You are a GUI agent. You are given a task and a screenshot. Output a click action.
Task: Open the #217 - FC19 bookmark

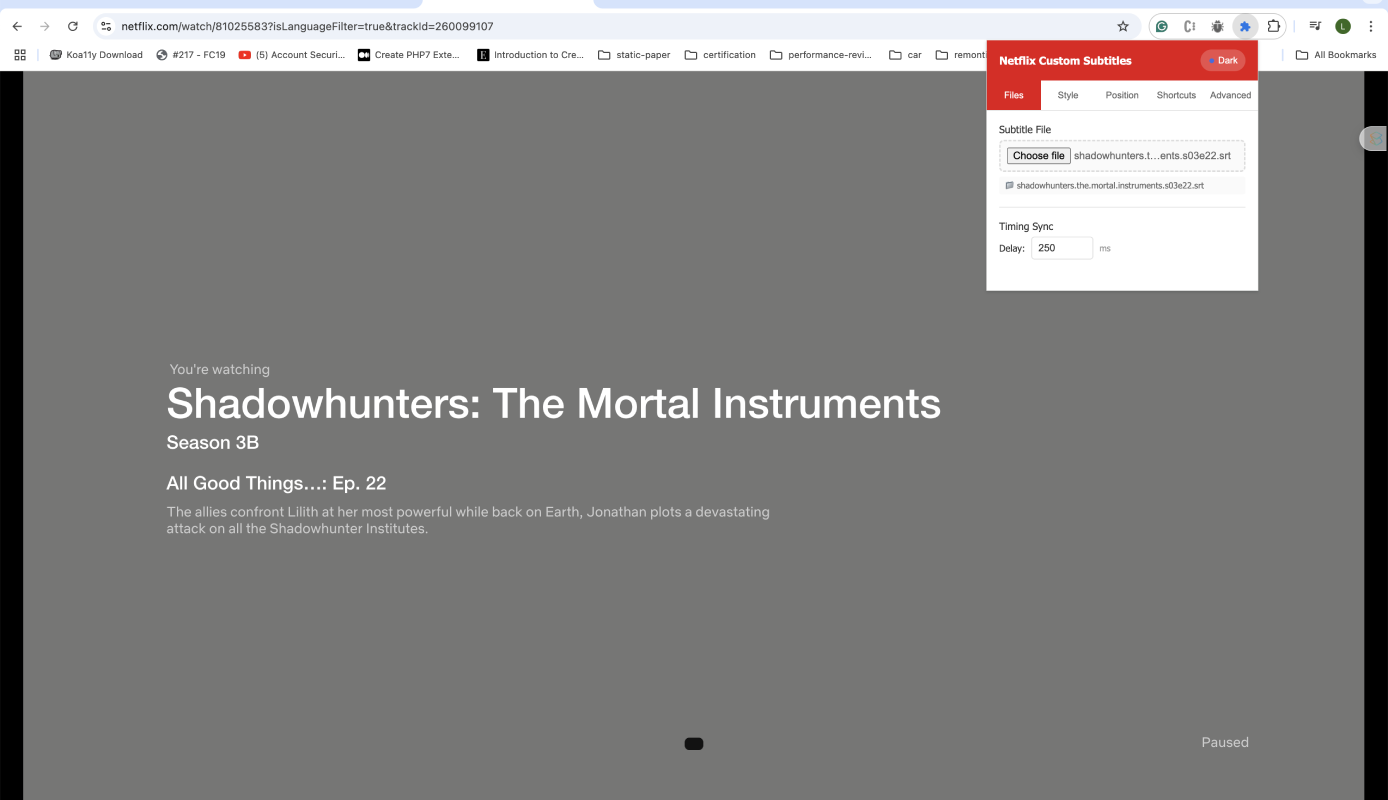pyautogui.click(x=191, y=55)
